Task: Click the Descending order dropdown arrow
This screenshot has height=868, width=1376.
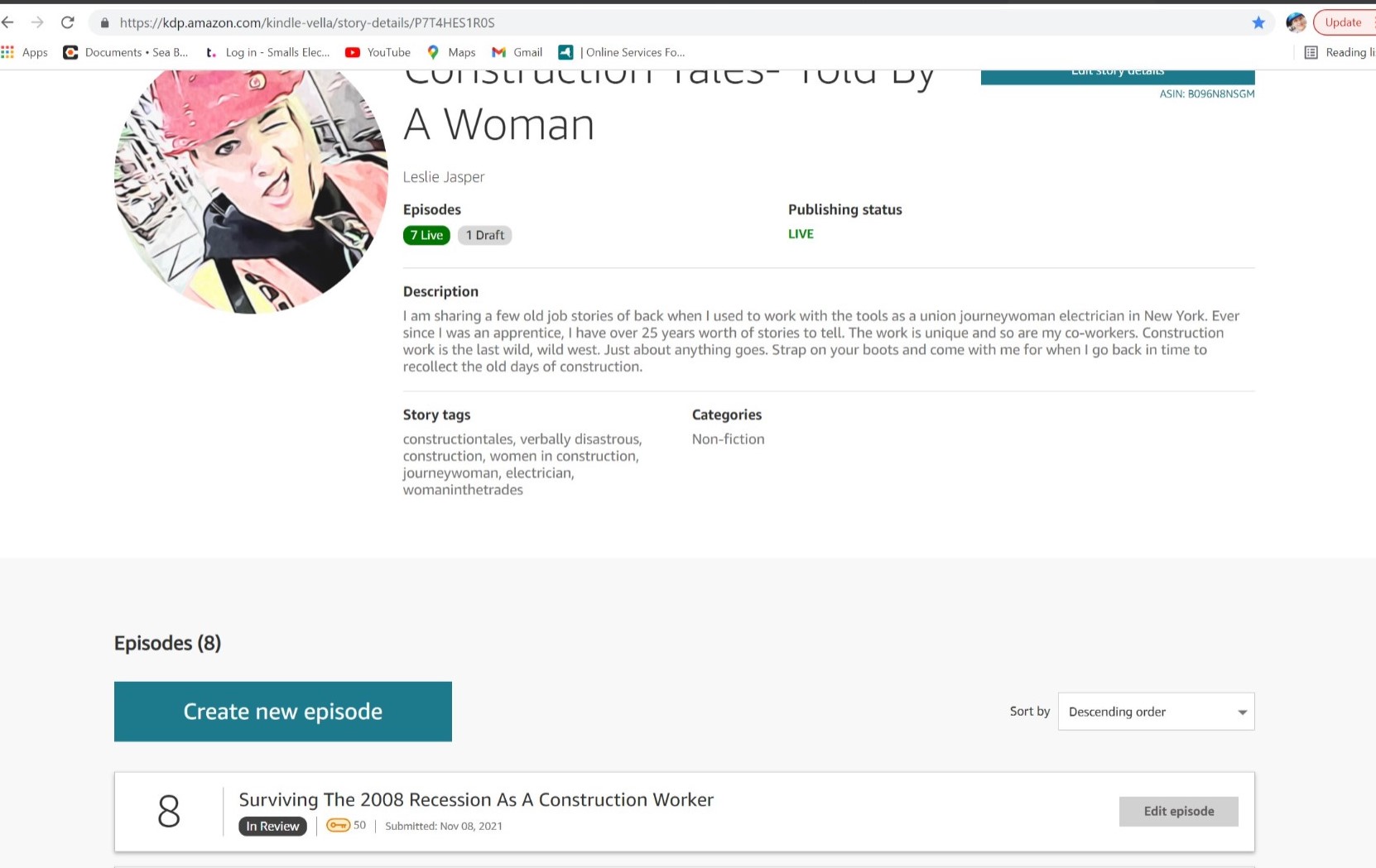Action: [x=1242, y=712]
